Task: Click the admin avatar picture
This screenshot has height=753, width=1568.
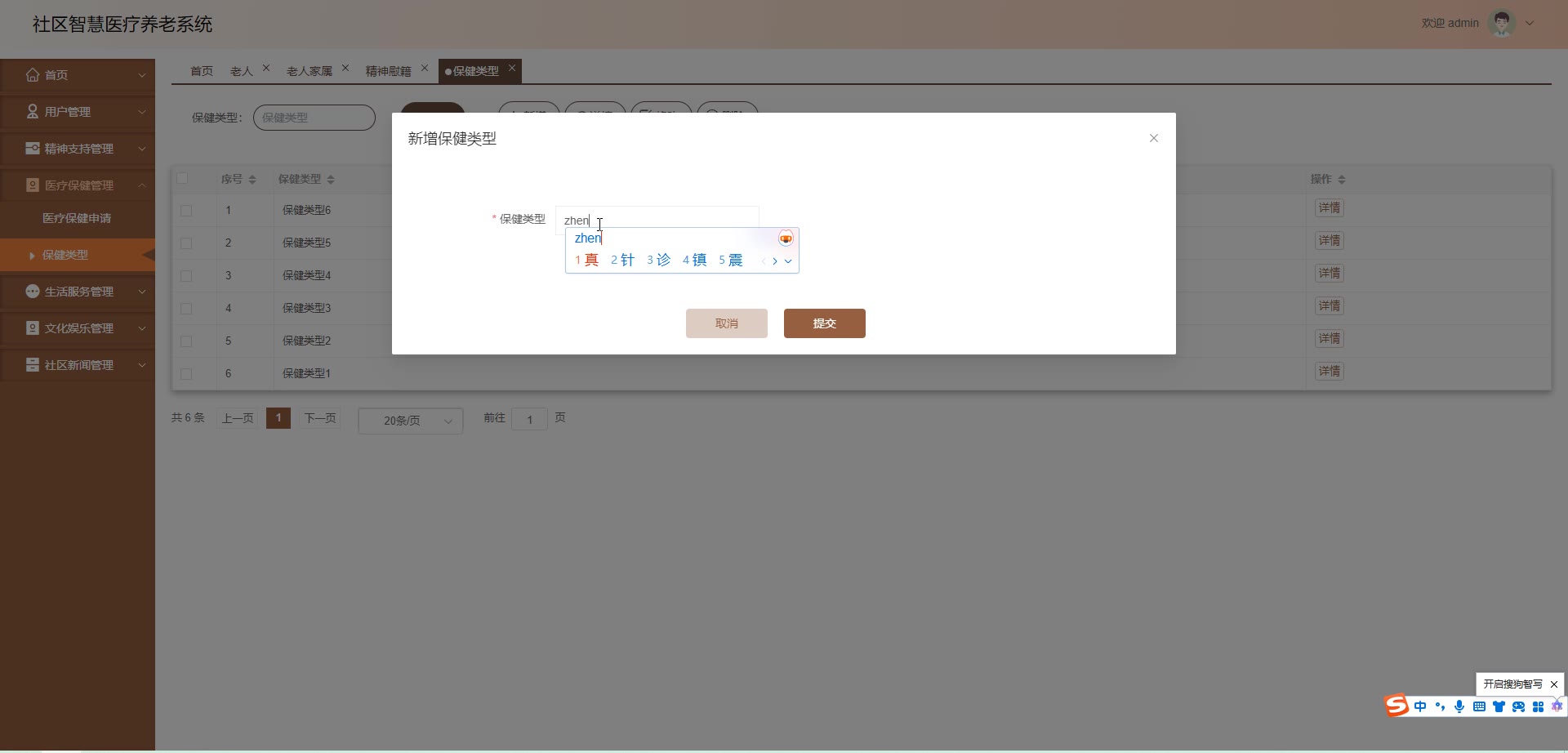Action: (1502, 24)
